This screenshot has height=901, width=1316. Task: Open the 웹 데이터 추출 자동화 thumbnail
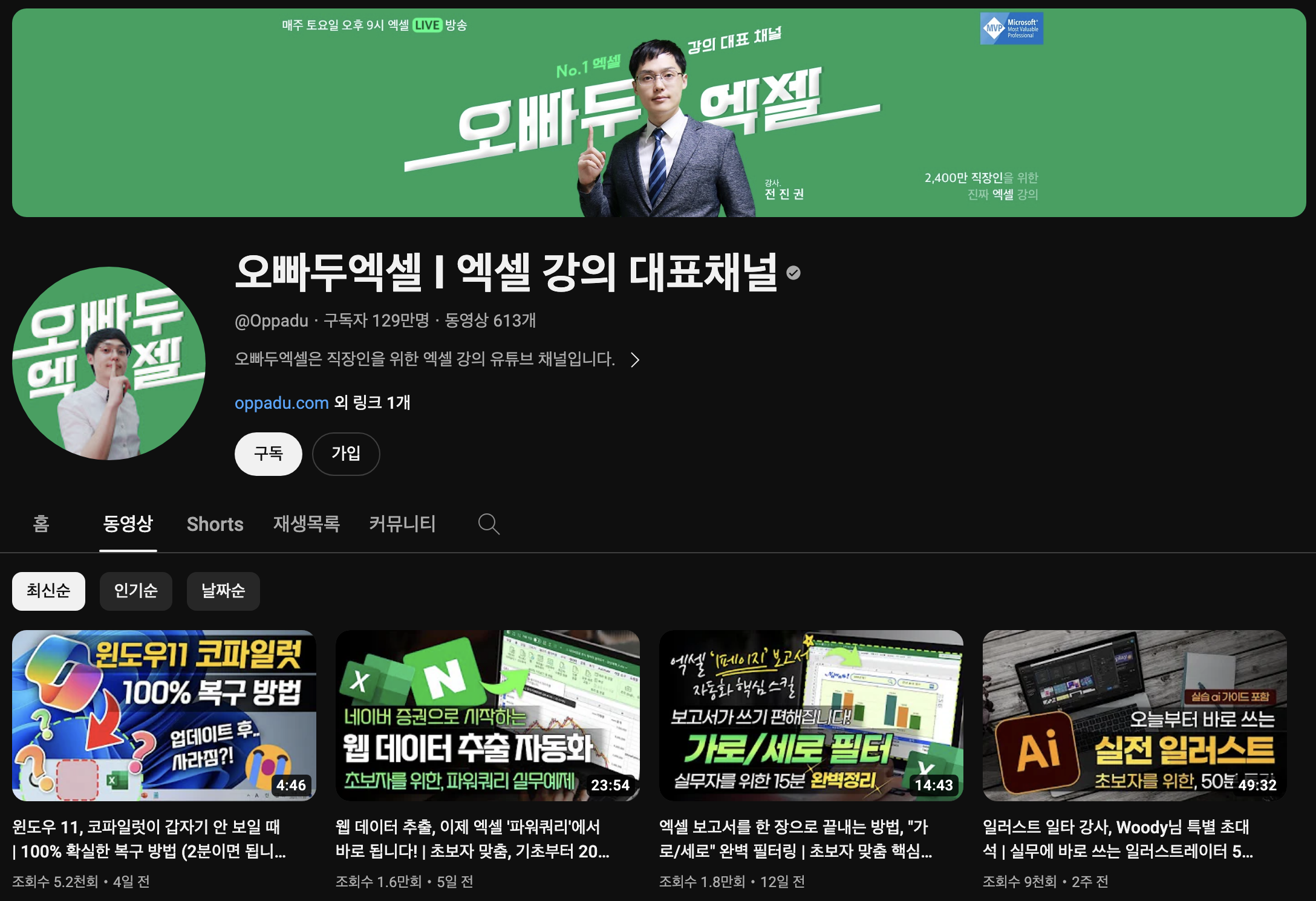(487, 715)
